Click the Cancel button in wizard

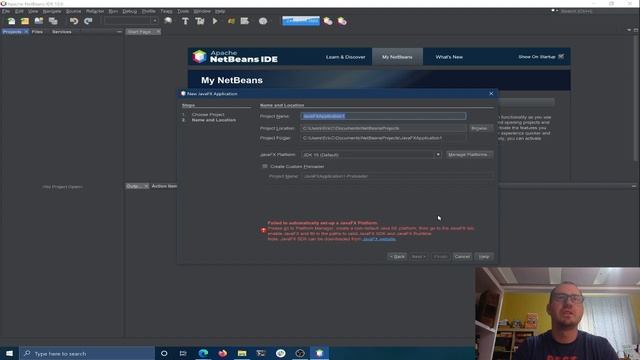click(x=462, y=256)
